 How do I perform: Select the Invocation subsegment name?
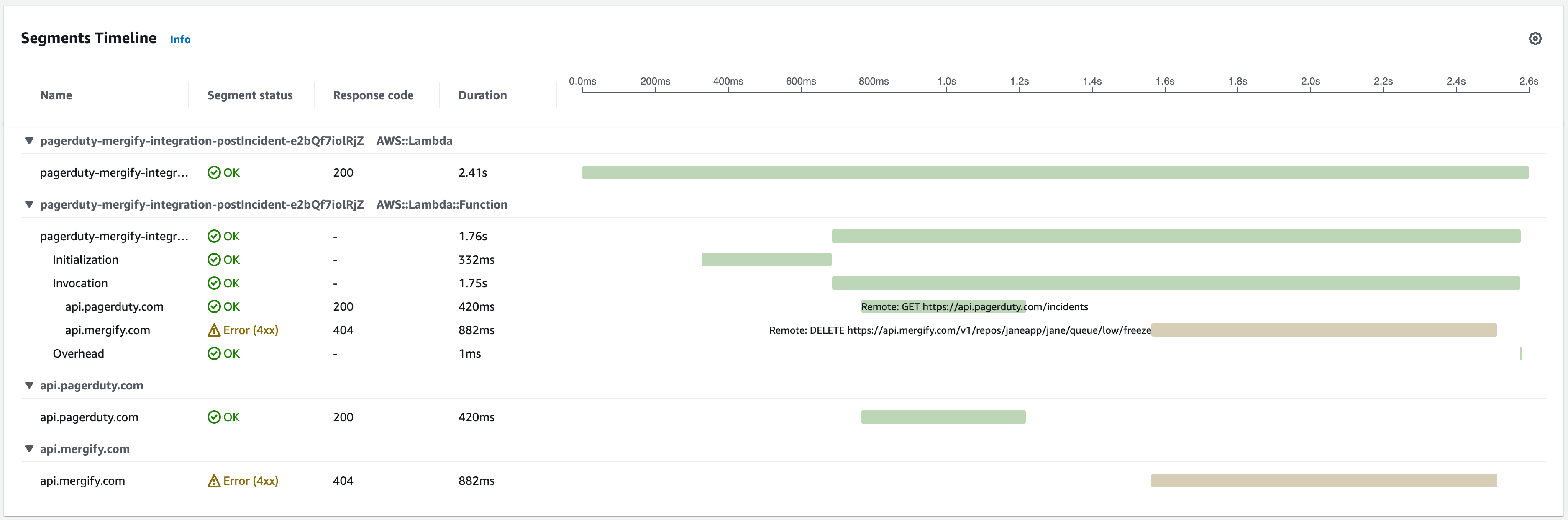[x=80, y=283]
